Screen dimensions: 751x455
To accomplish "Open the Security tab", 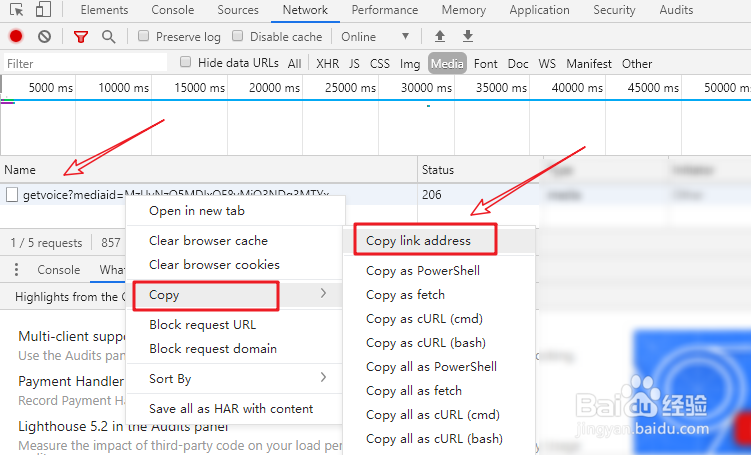I will [x=614, y=10].
